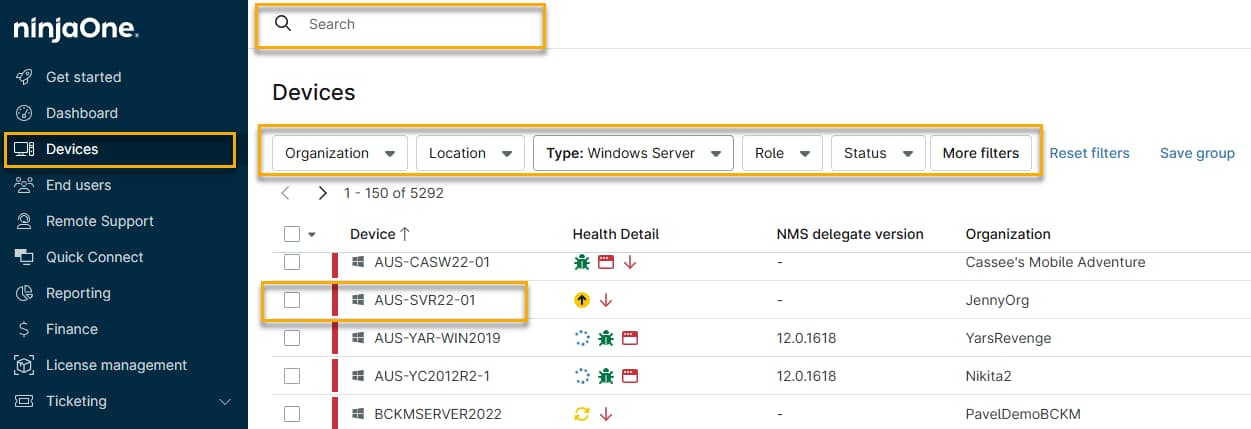
Task: Open End users in the sidebar
Action: [78, 185]
